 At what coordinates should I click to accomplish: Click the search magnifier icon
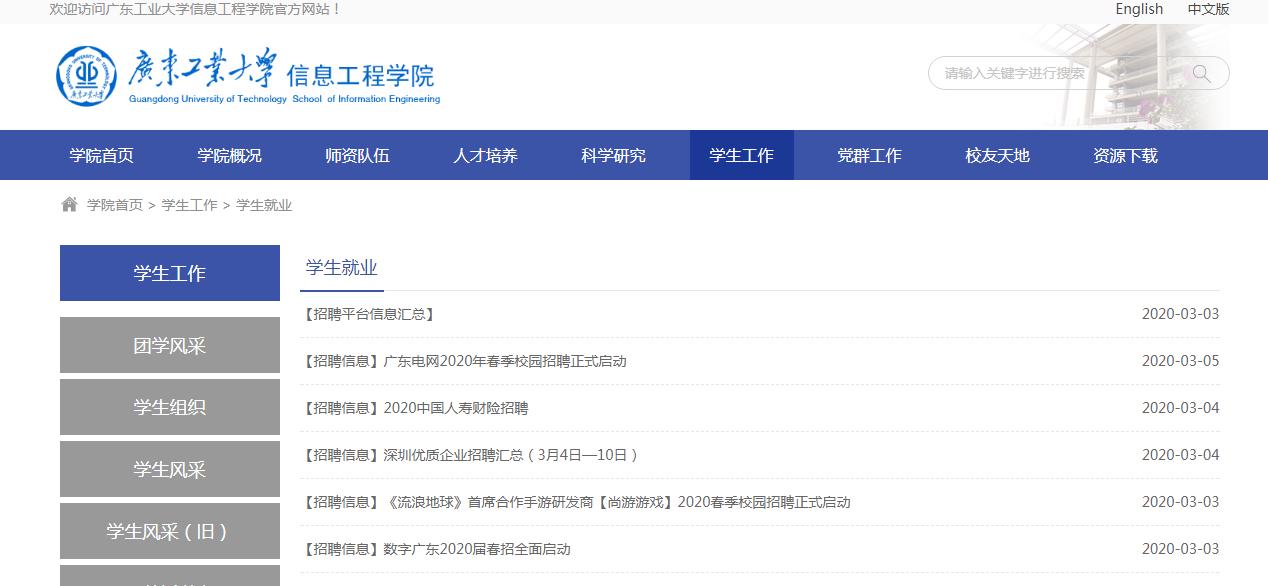(1201, 73)
